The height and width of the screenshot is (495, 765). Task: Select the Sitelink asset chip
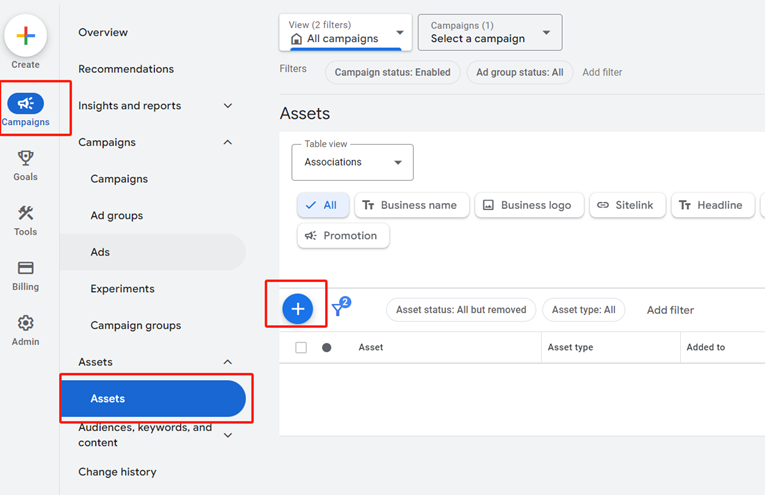pyautogui.click(x=625, y=205)
